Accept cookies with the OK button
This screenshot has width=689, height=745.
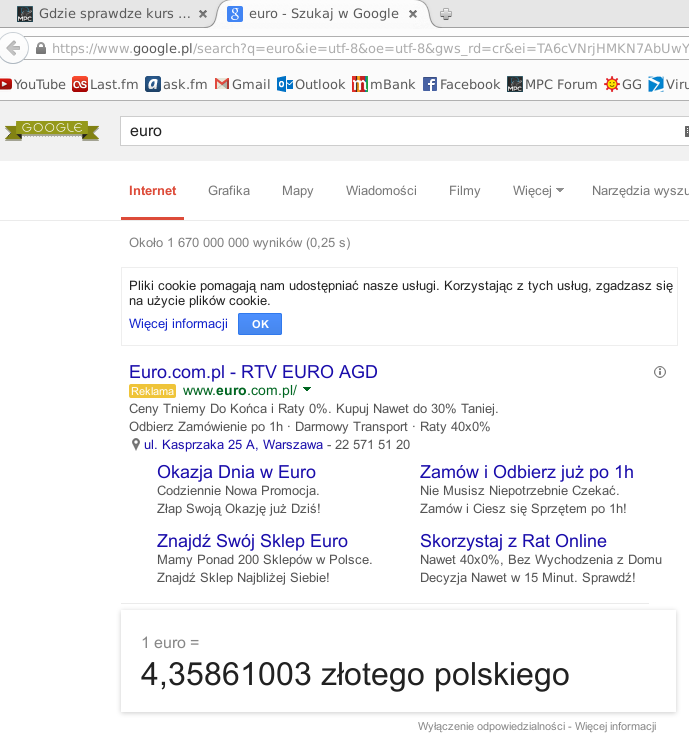[259, 324]
